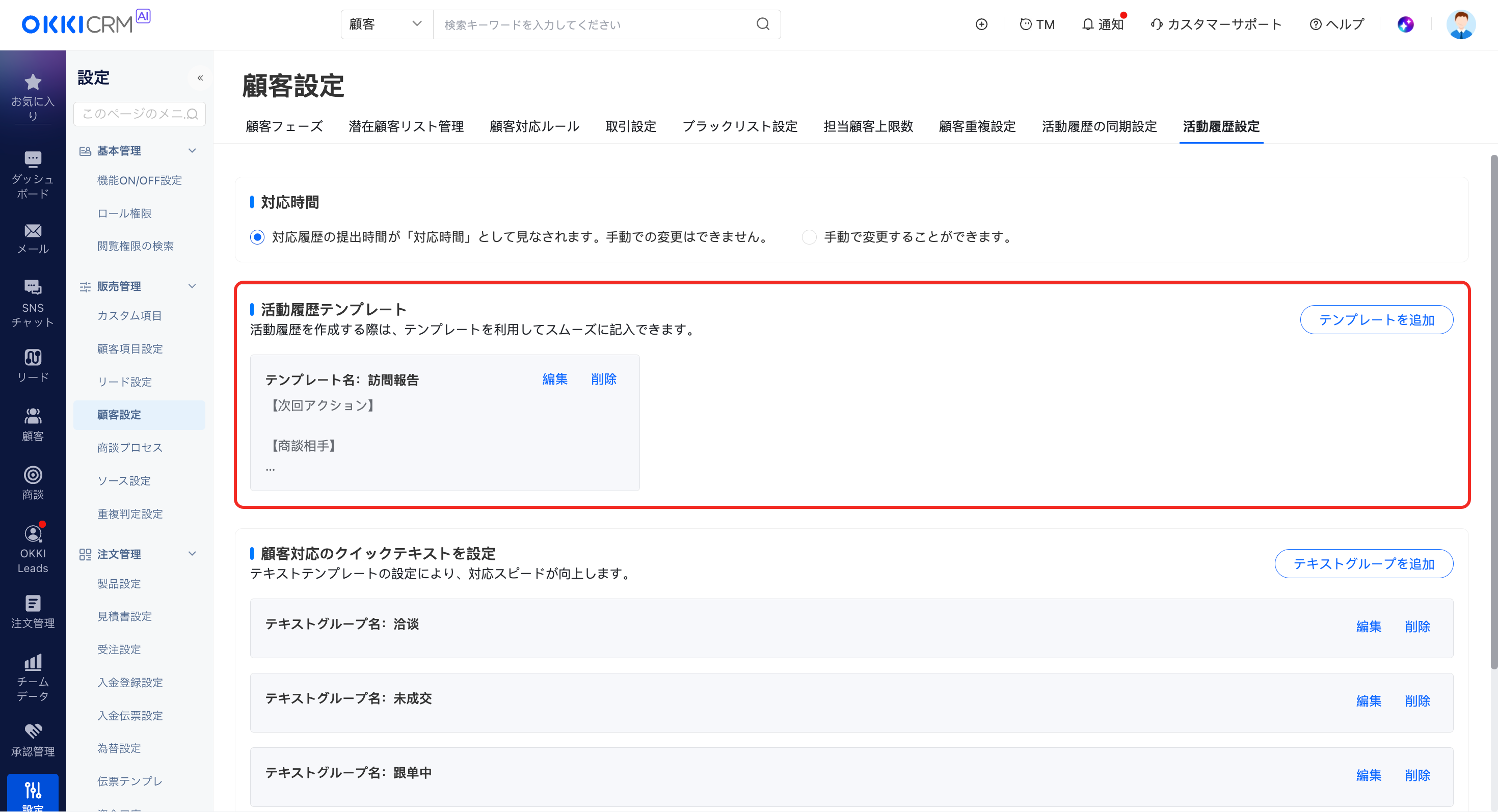Open the OKKI Leads icon
The height and width of the screenshot is (812, 1498).
click(x=33, y=533)
